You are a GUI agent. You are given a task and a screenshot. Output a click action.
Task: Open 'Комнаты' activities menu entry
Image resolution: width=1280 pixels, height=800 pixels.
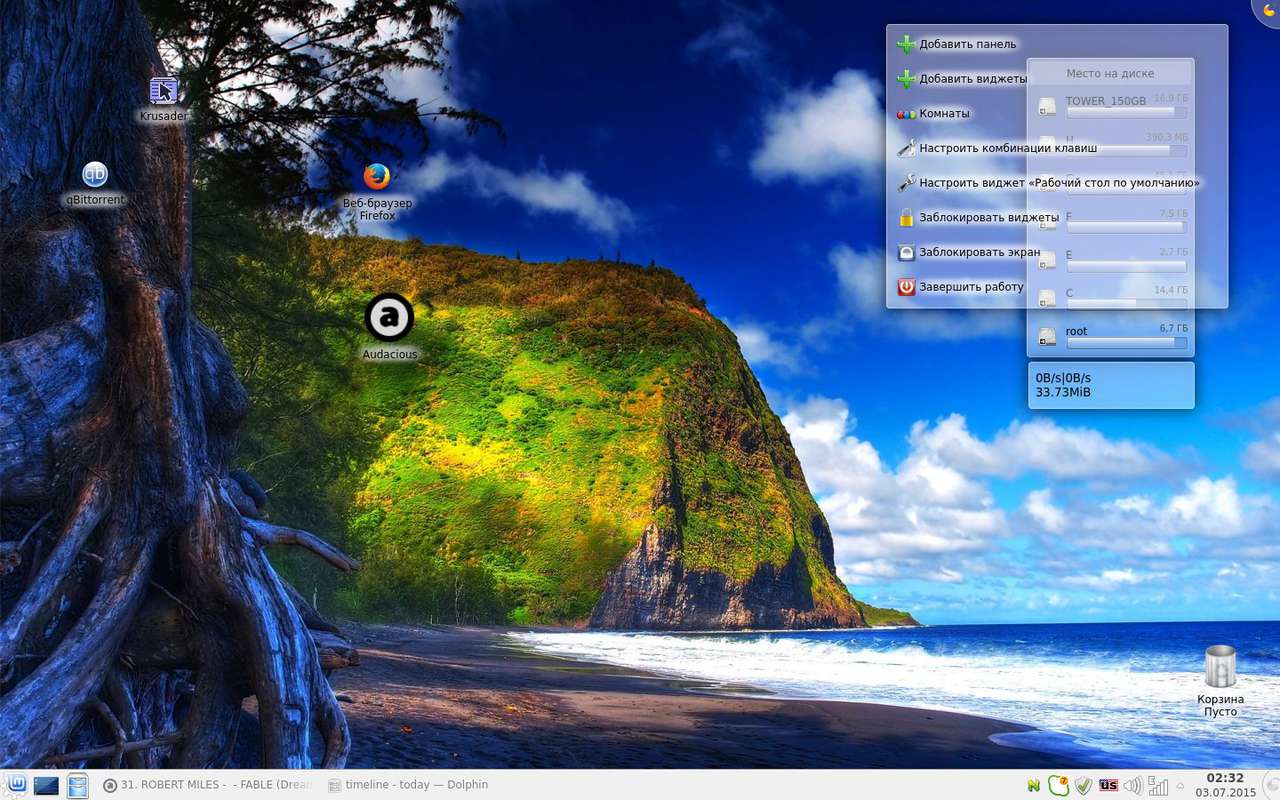pos(944,113)
